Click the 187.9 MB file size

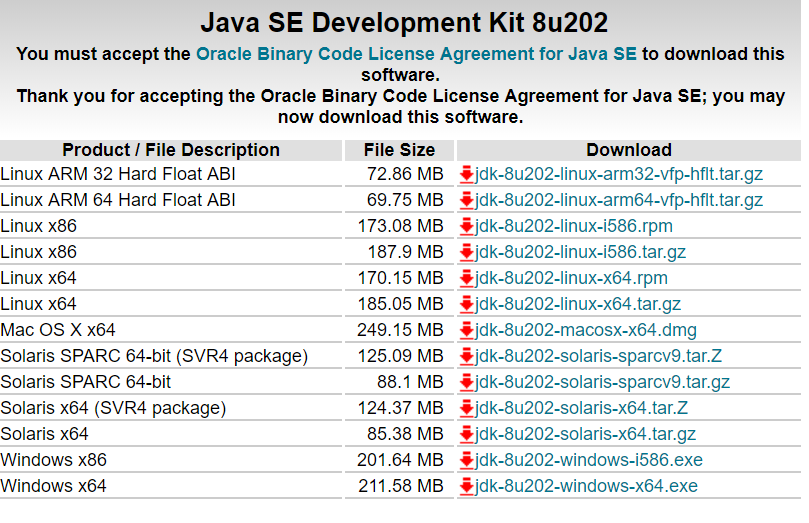406,252
